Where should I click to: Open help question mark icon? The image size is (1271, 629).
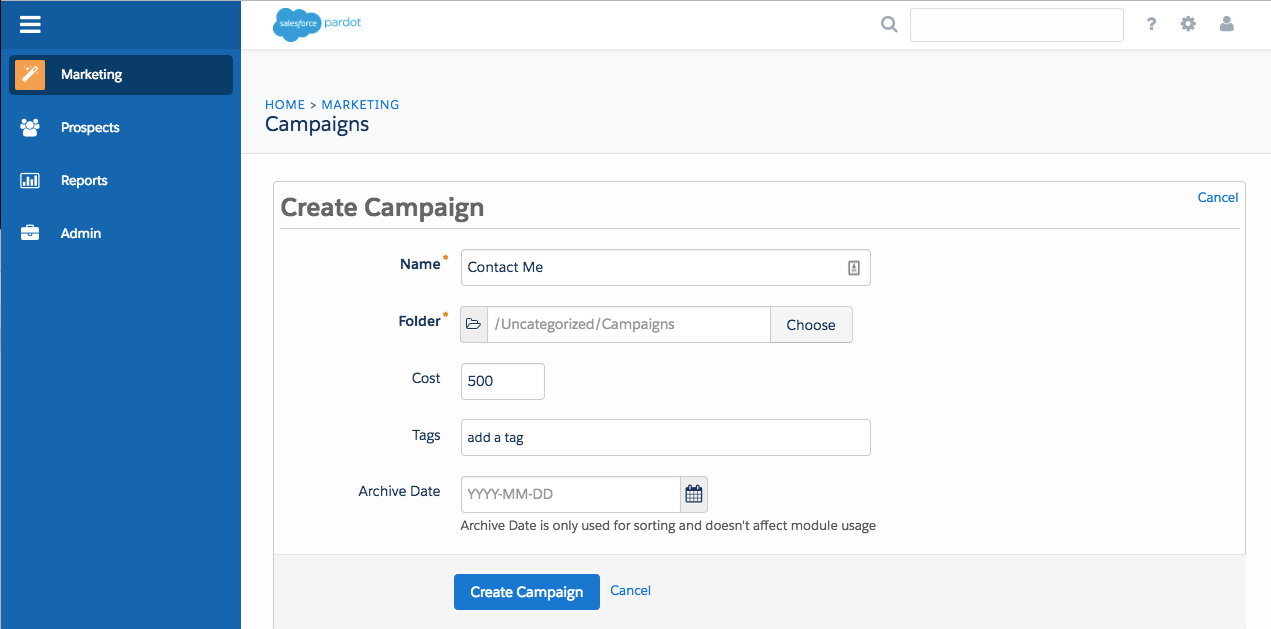[1152, 24]
